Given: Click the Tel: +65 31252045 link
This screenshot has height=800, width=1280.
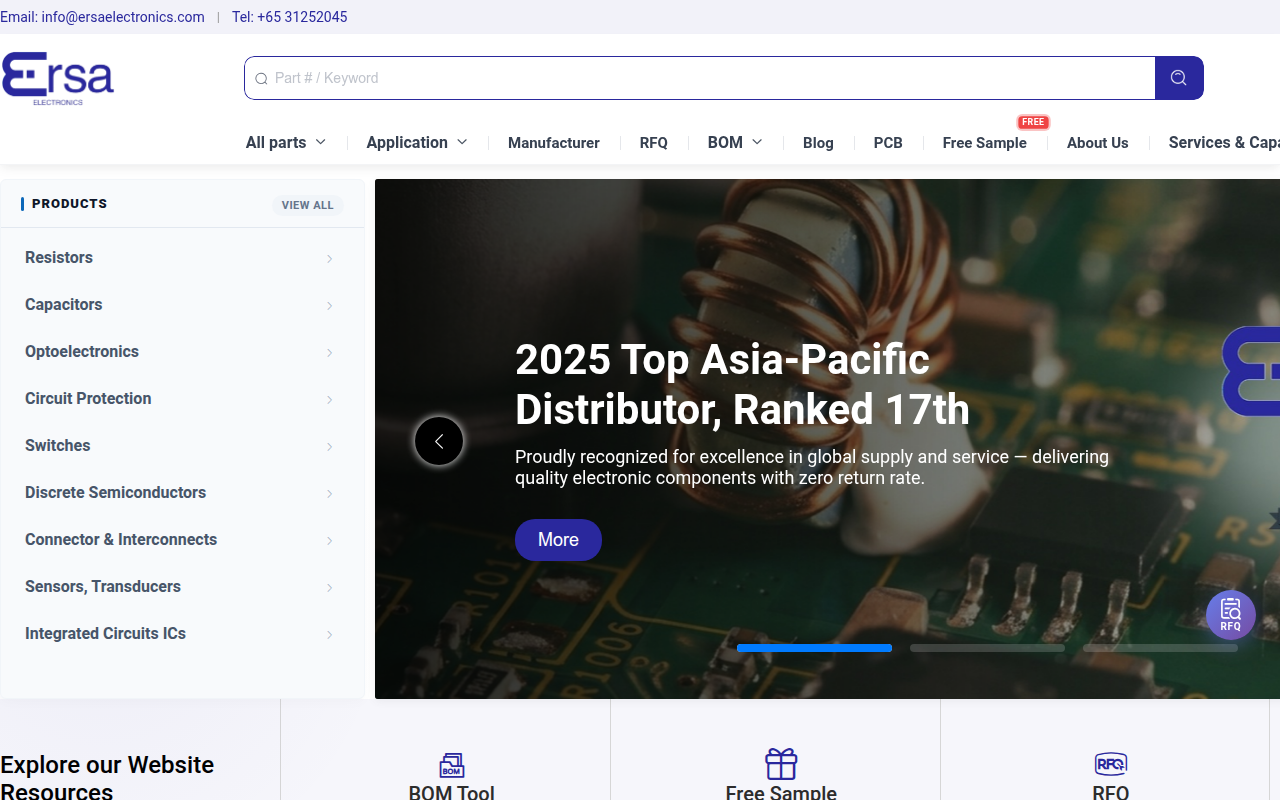Looking at the screenshot, I should 290,17.
